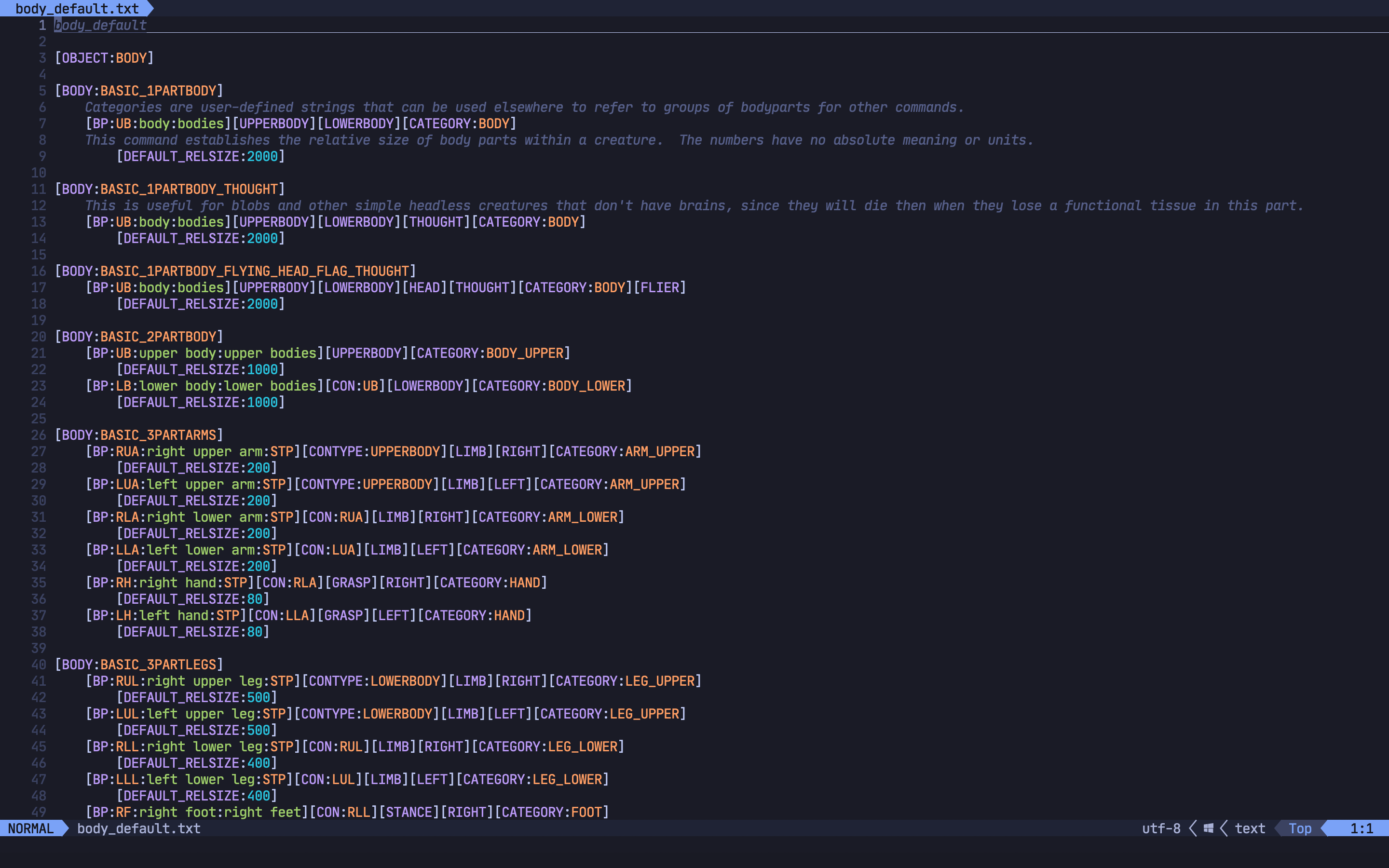This screenshot has height=868, width=1389.
Task: Click [BODY:BASIC_1PARTBODY_THOUGHT] header
Action: click(x=170, y=189)
